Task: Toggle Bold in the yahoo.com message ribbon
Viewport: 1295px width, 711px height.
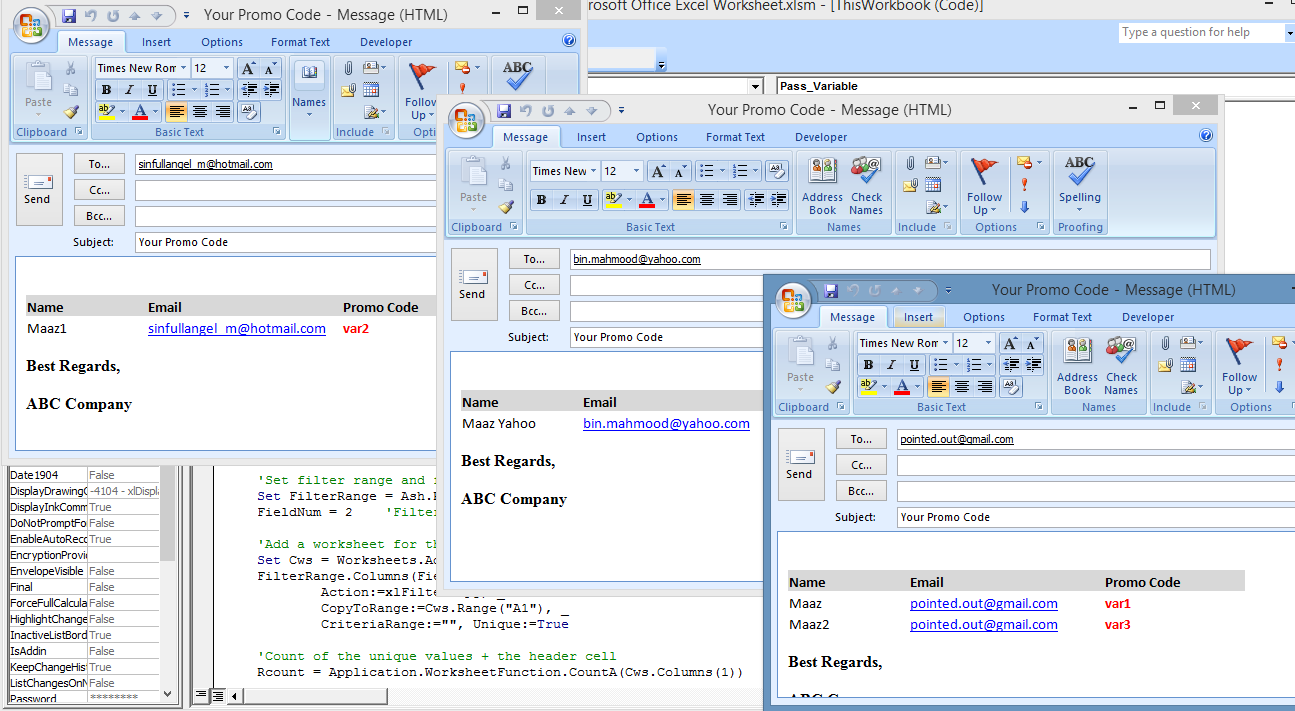Action: pos(541,200)
